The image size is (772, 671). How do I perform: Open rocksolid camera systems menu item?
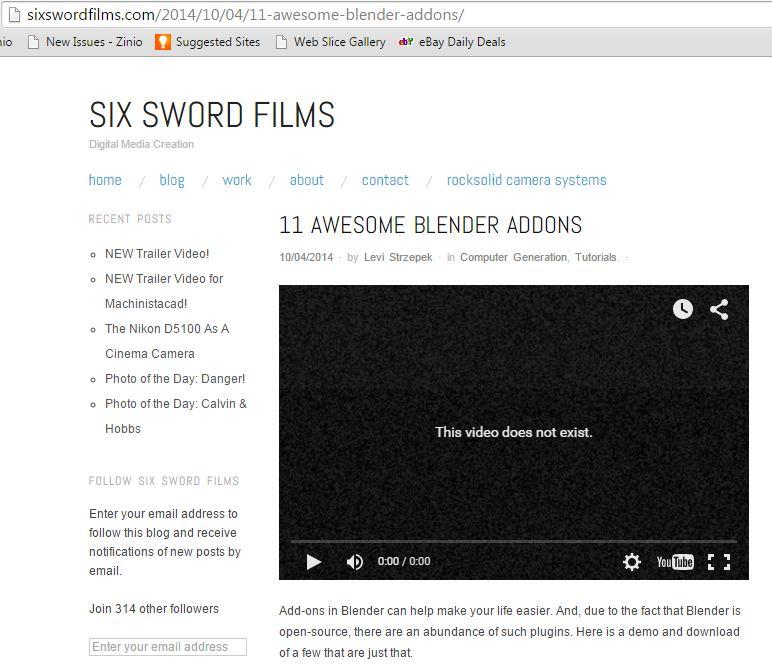pos(527,180)
